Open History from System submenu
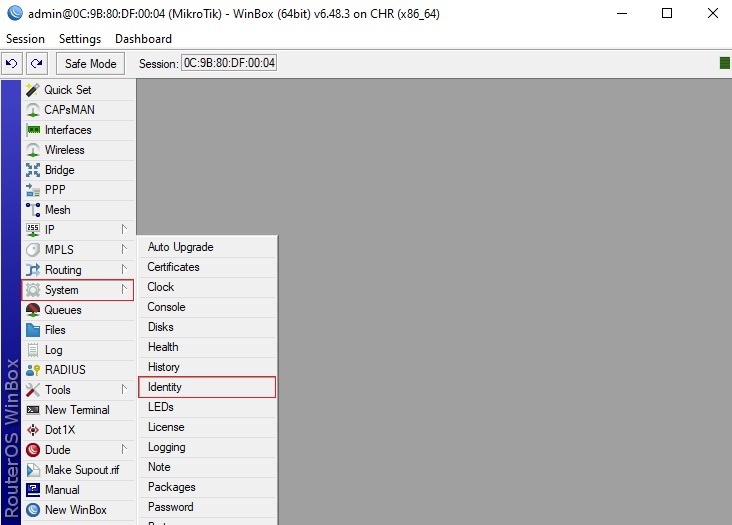Viewport: 732px width, 525px height. coord(207,367)
